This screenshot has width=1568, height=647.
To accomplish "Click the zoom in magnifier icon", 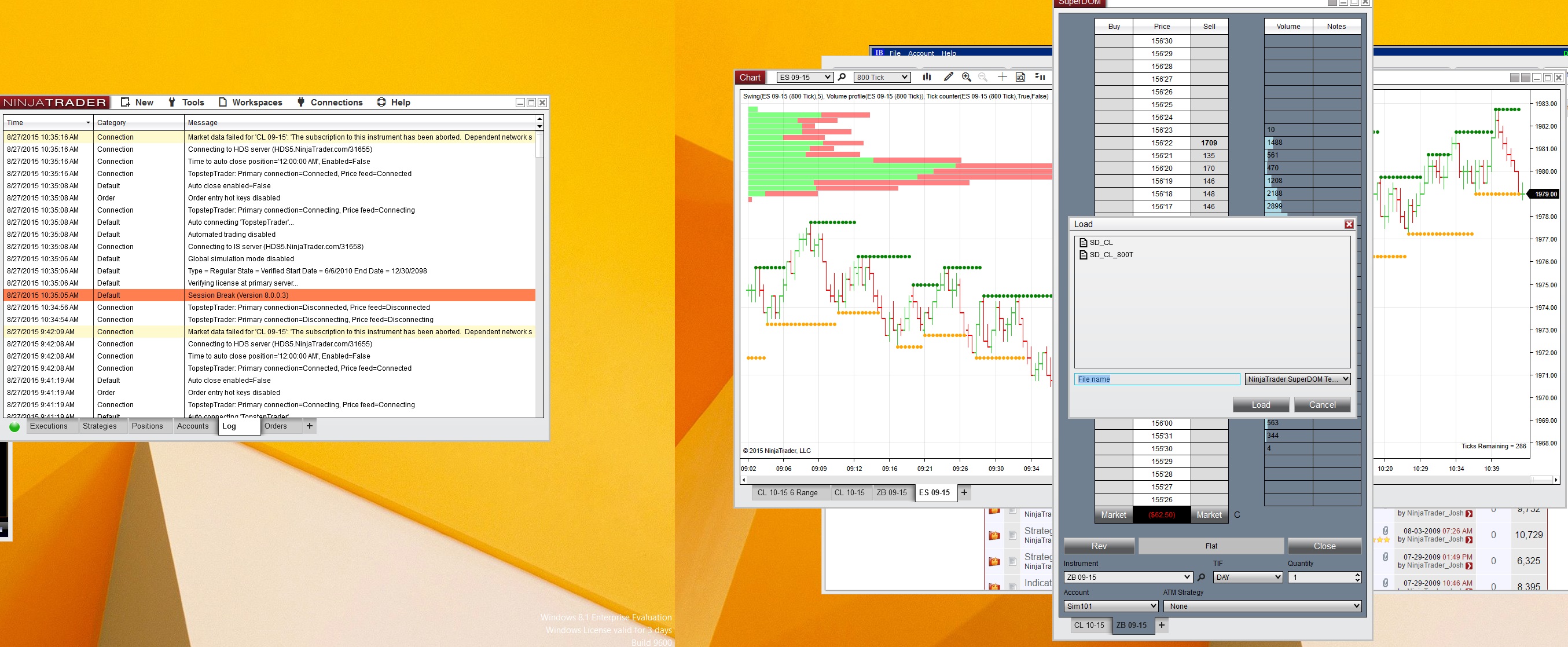I will point(966,77).
